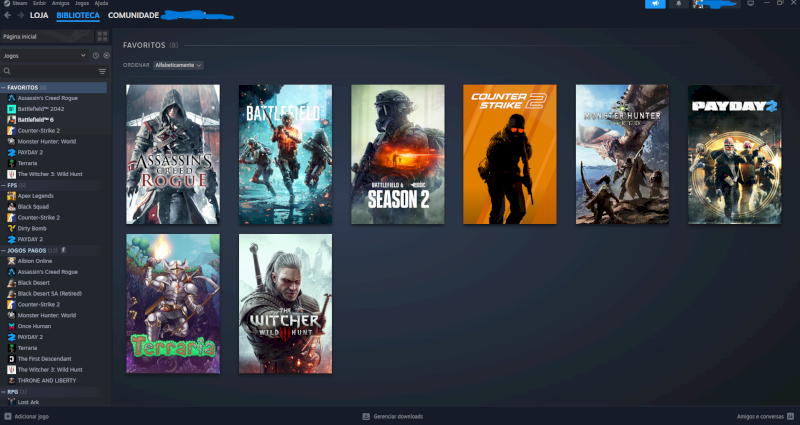Open the Jogos type dropdown

(x=44, y=56)
